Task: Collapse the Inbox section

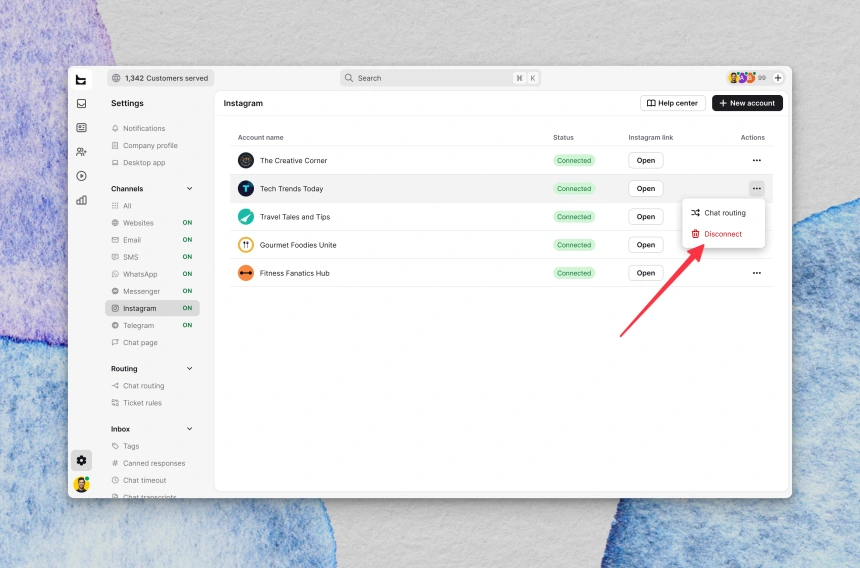Action: tap(189, 429)
